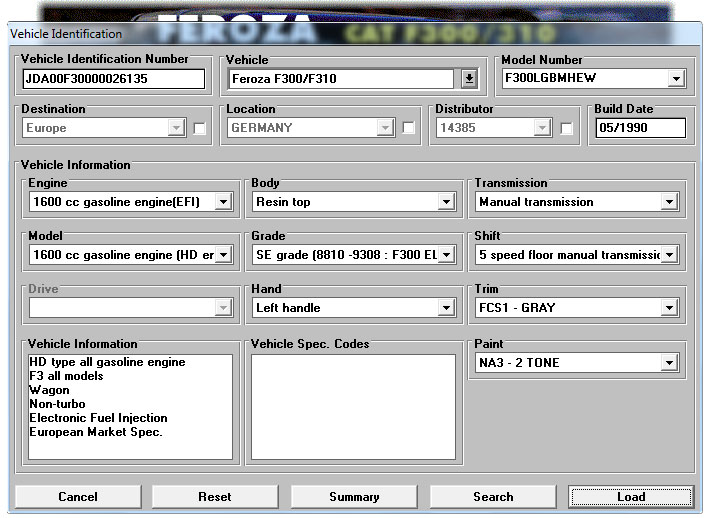The image size is (709, 518).
Task: Click the Load button
Action: (631, 497)
